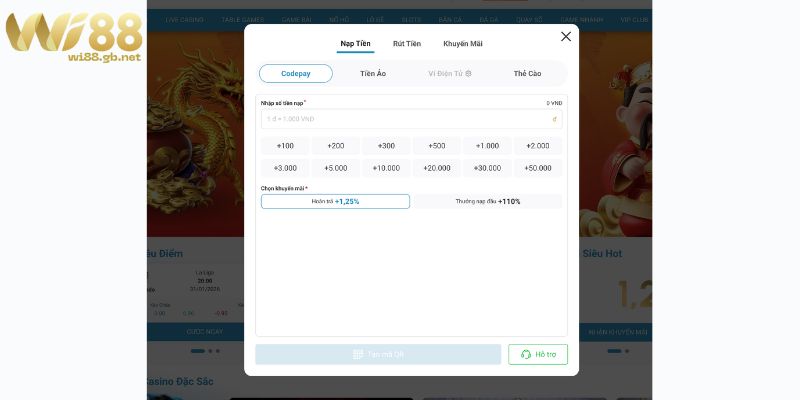Click the headset icon beside Hỗ trợ
The width and height of the screenshot is (800, 400).
pos(525,354)
